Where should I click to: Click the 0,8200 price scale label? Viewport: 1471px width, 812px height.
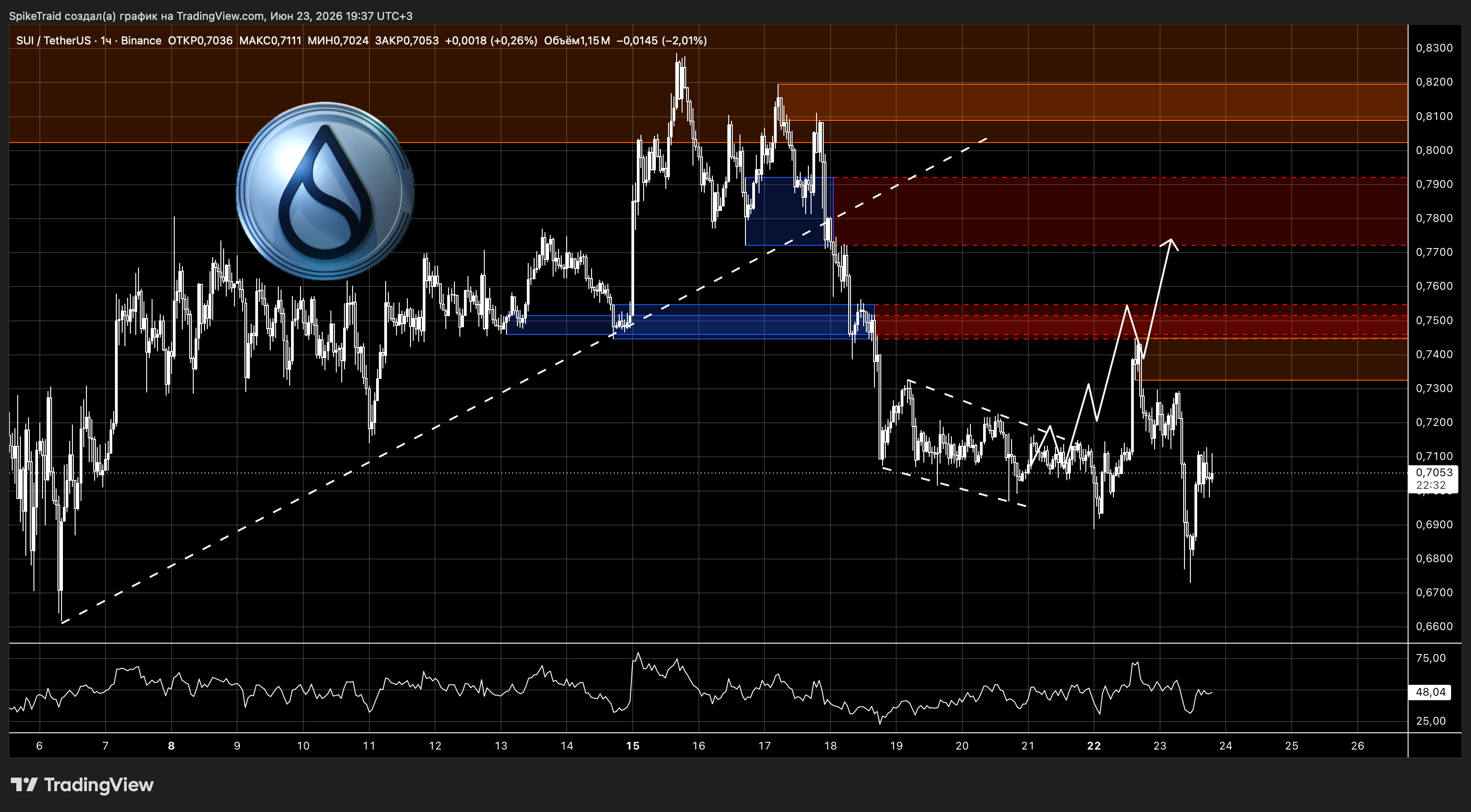1434,82
